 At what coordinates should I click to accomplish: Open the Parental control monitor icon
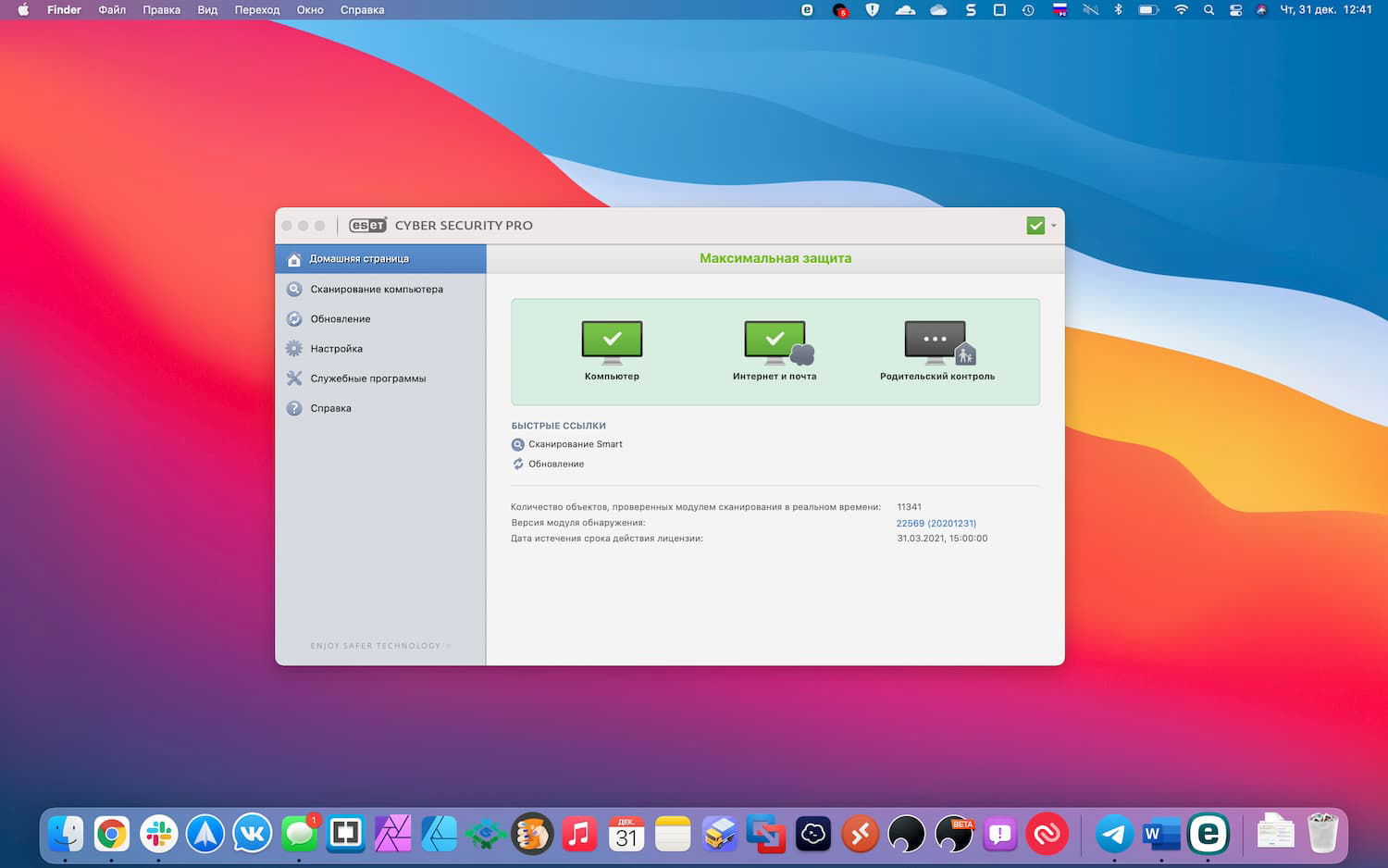[x=936, y=341]
